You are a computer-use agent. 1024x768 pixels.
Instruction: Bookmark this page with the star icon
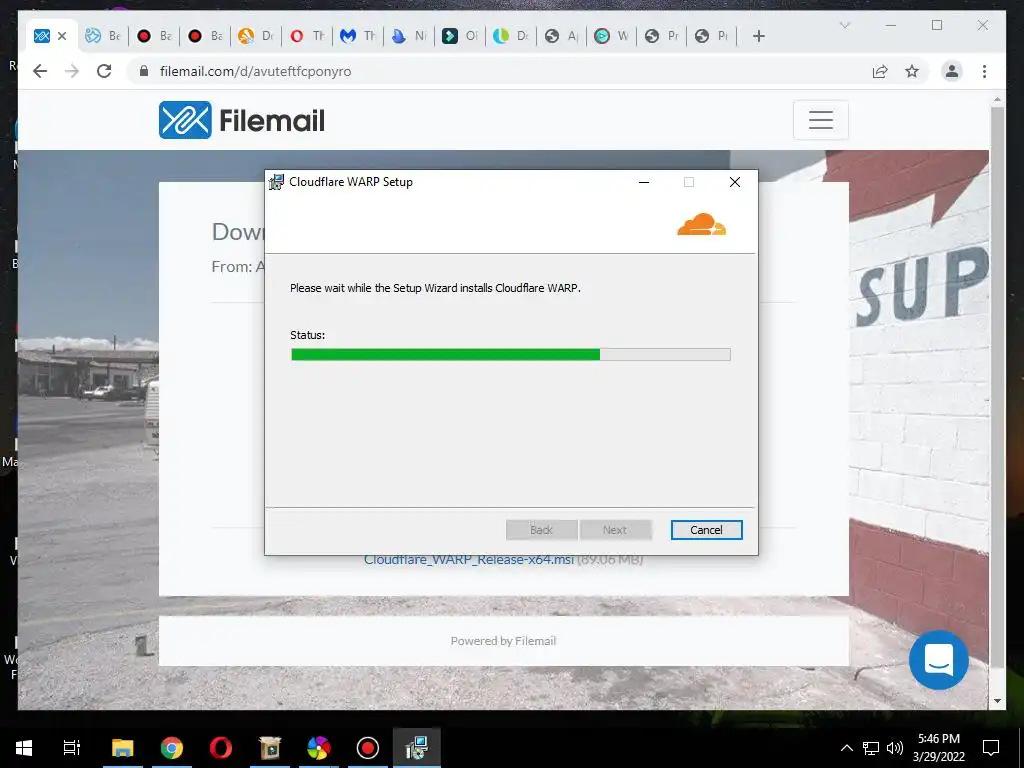coord(912,71)
